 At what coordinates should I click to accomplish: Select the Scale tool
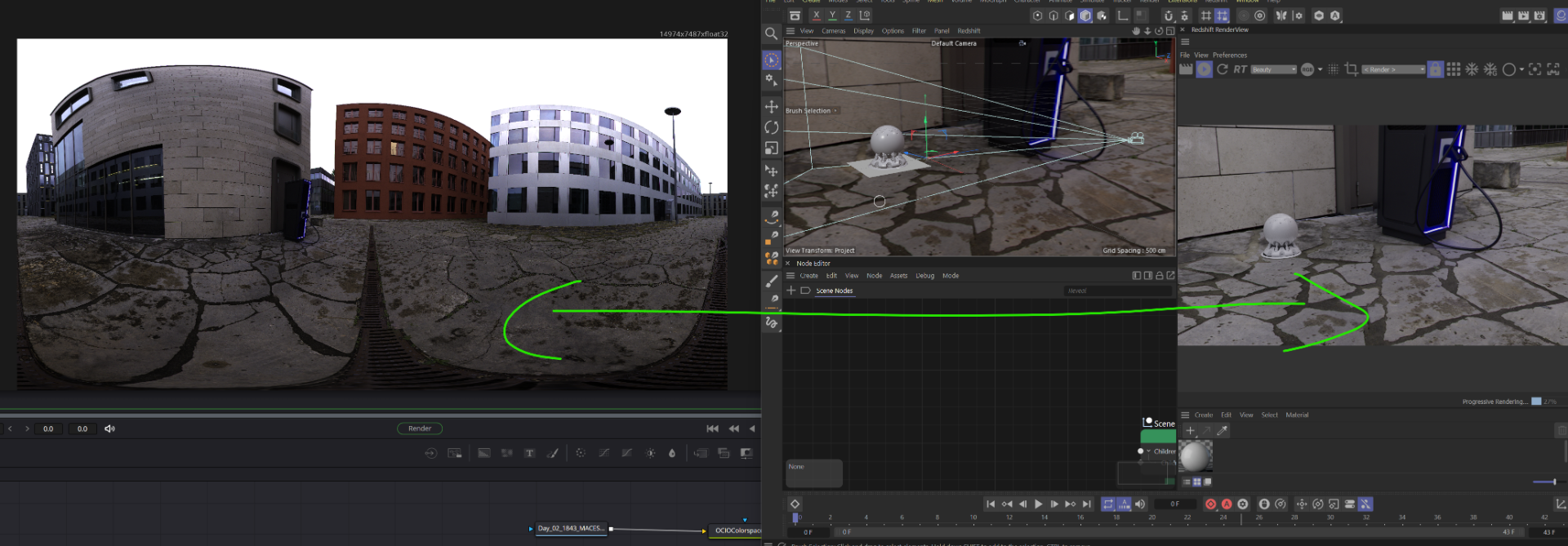(771, 149)
